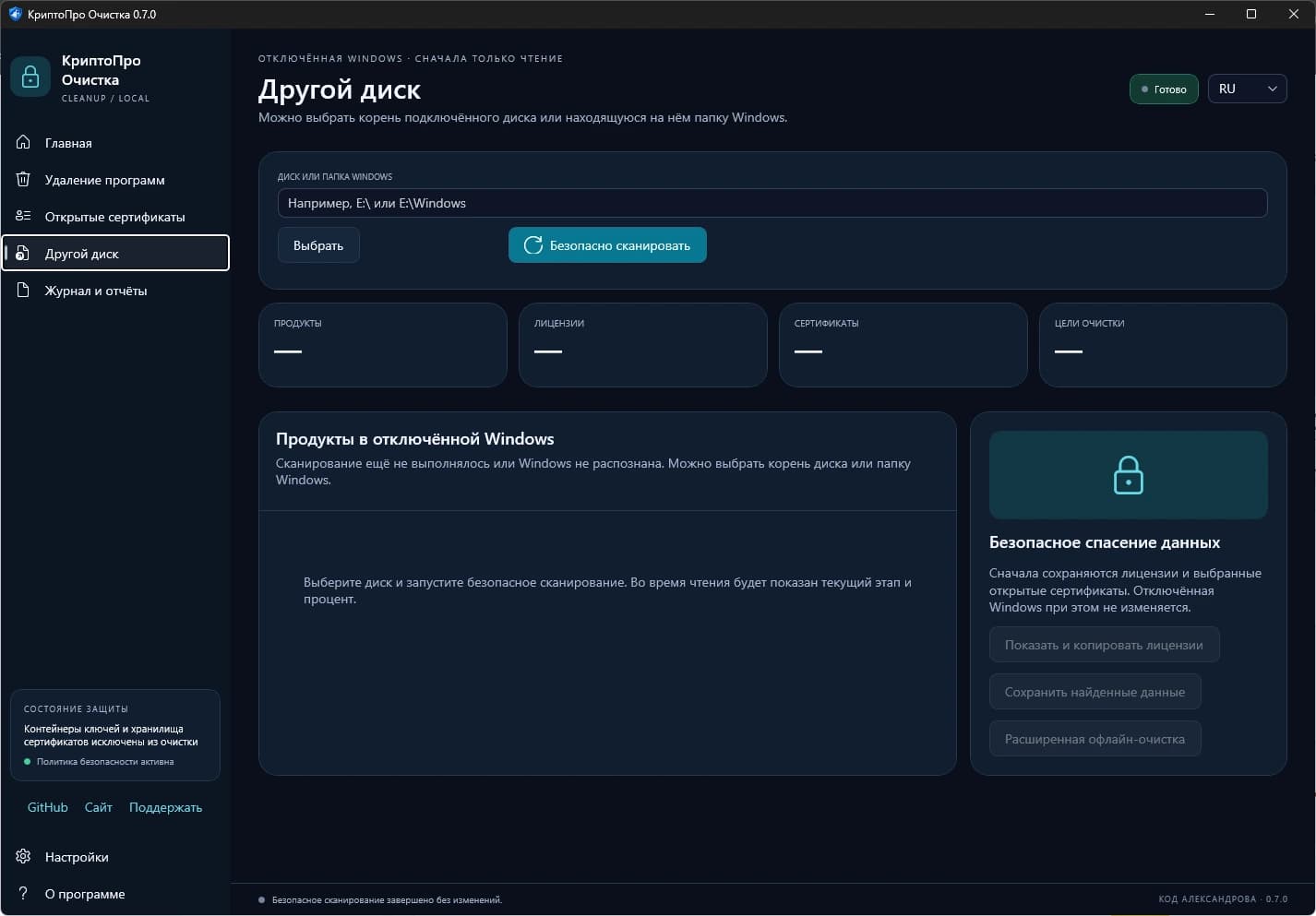Start scan with Безопасно сканировать

point(607,245)
